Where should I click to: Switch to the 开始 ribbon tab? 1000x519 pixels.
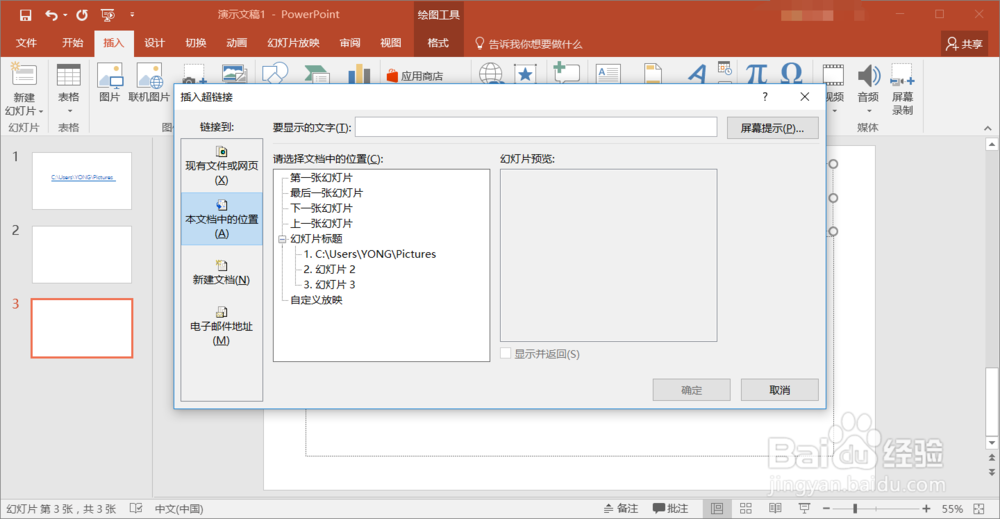click(73, 43)
